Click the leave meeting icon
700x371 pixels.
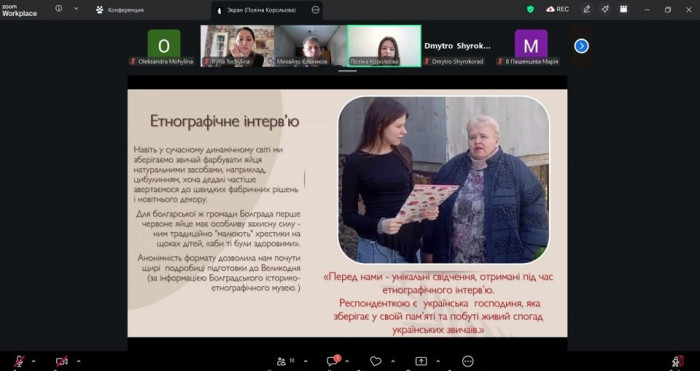tap(678, 361)
